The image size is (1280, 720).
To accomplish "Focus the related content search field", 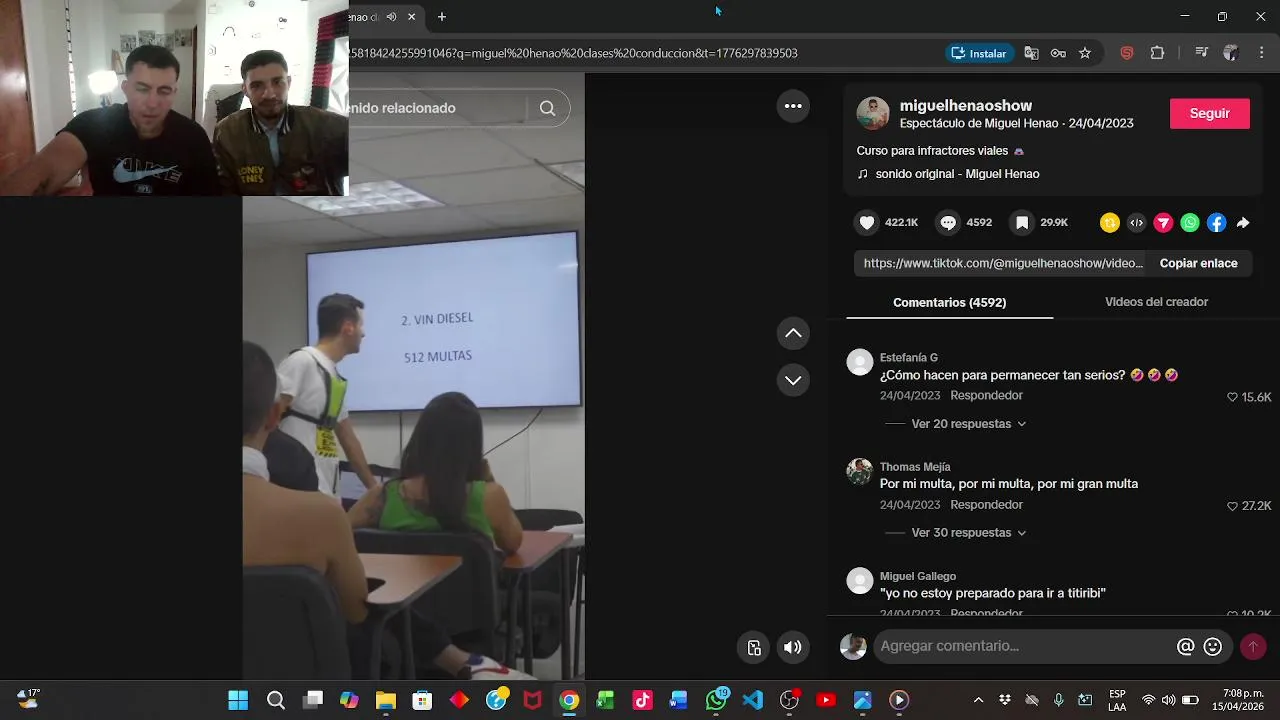I will (435, 108).
